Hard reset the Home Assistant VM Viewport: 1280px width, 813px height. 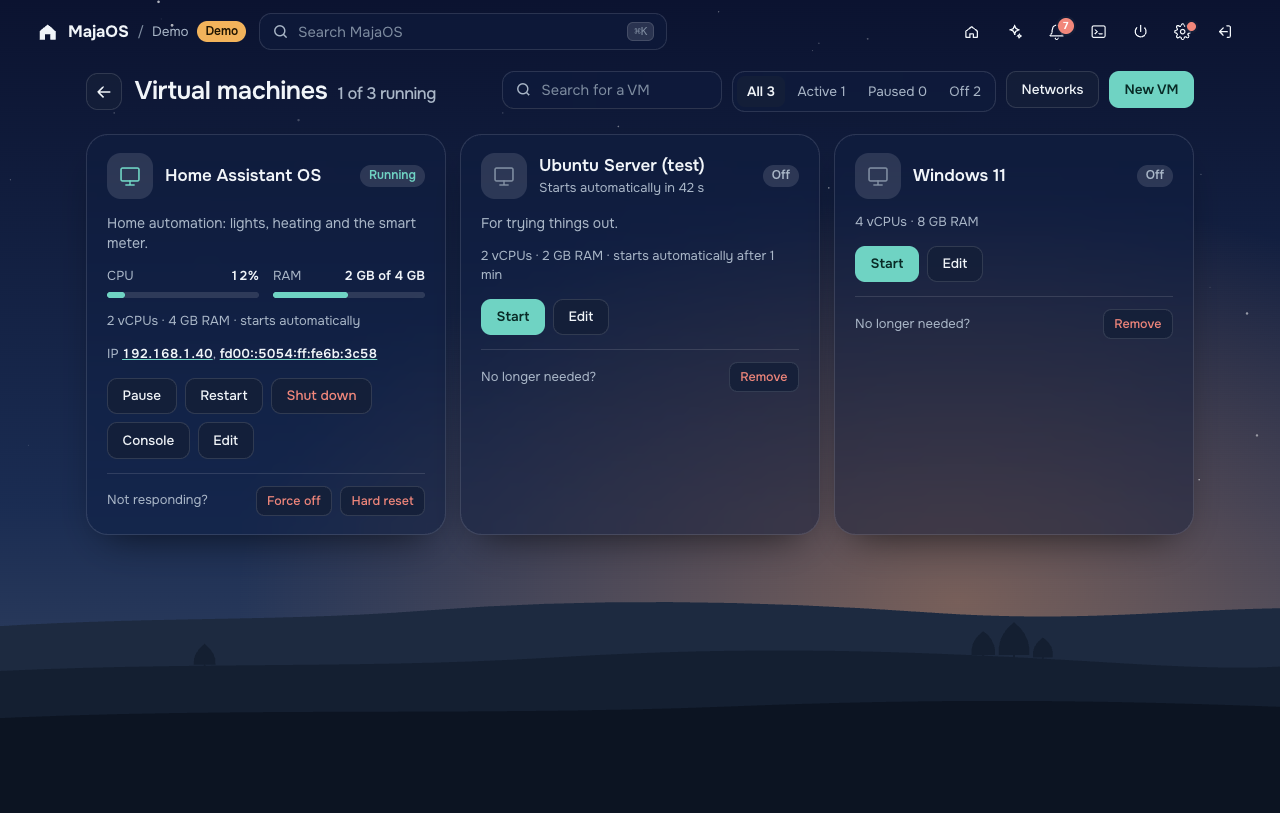(382, 501)
